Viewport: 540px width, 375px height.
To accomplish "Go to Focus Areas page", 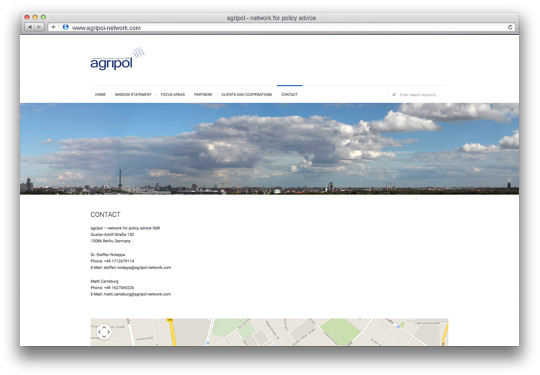I will tap(173, 94).
